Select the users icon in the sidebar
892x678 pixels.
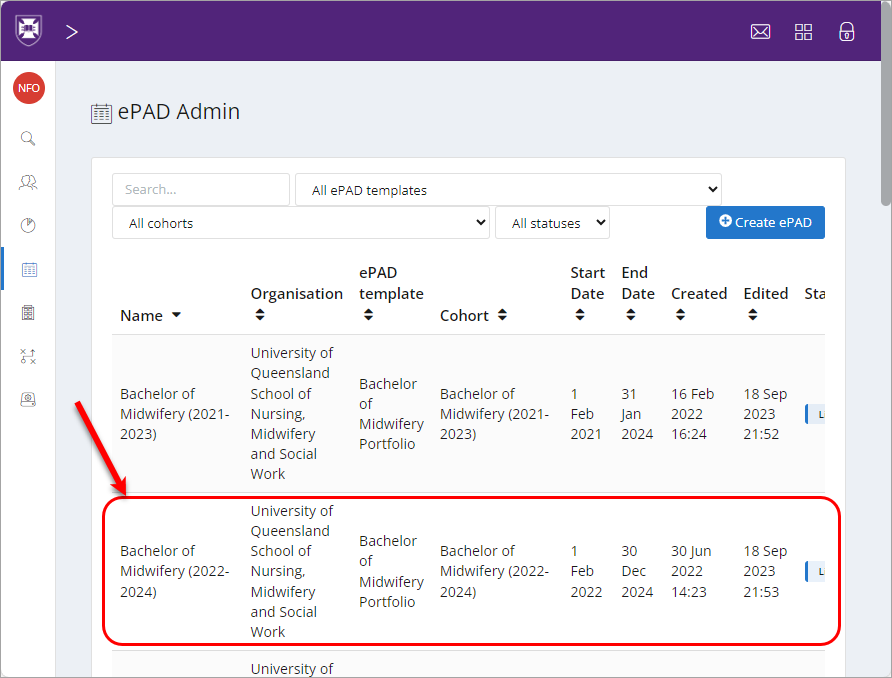[x=28, y=182]
